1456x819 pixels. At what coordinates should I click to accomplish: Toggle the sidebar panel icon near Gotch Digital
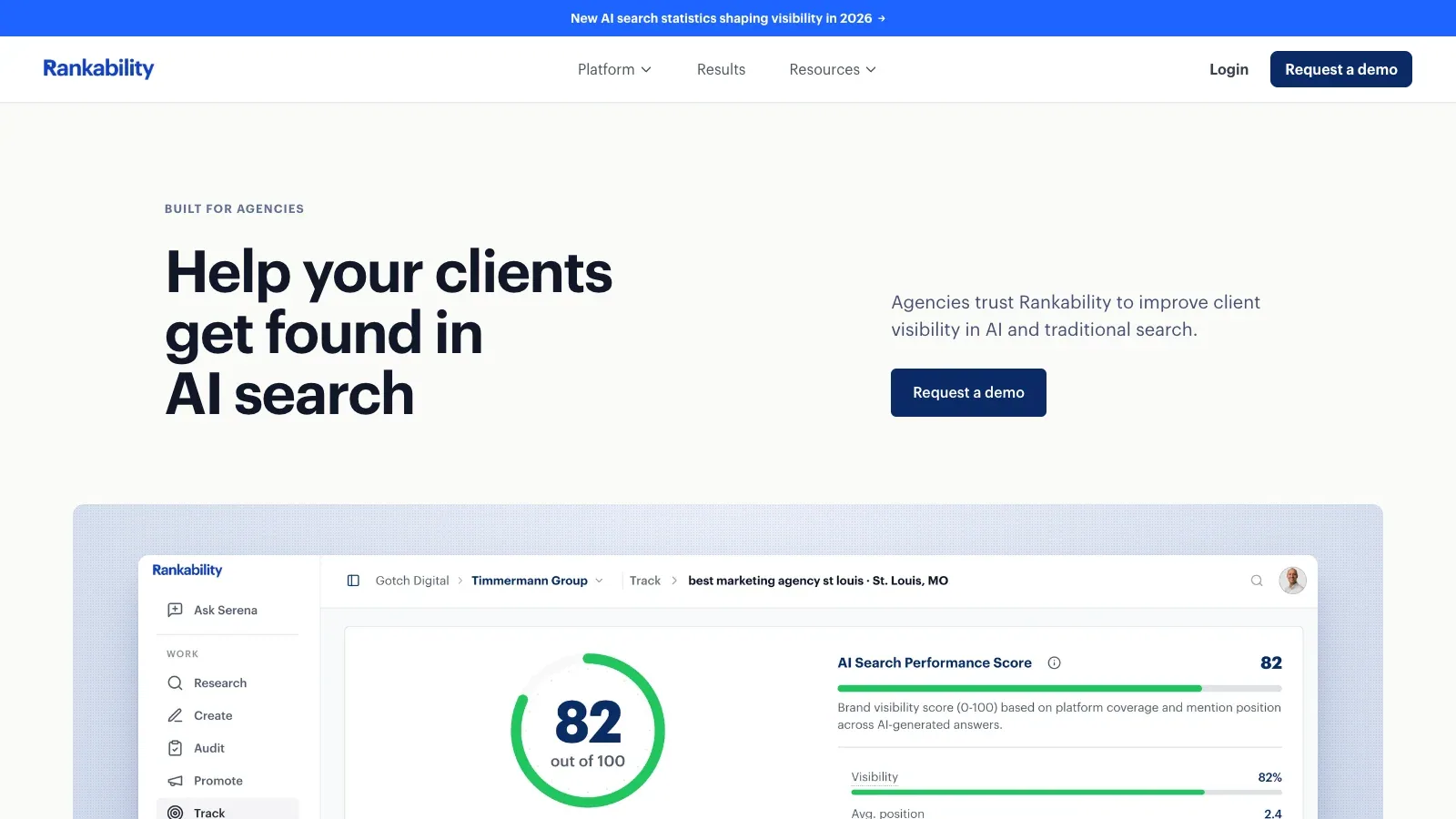[353, 581]
